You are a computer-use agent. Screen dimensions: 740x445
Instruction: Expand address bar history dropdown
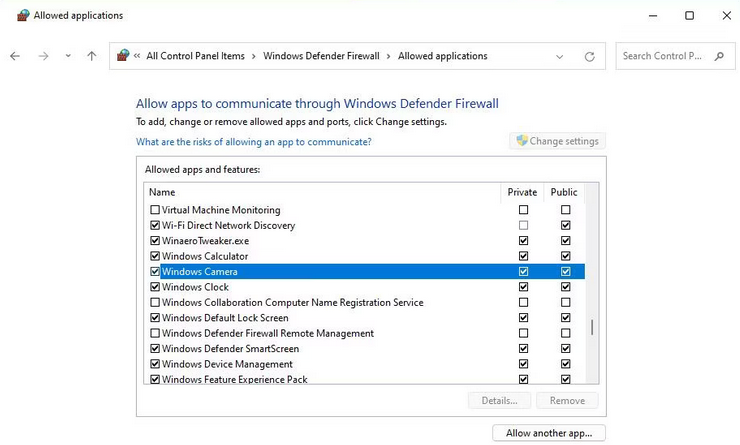[x=559, y=57]
